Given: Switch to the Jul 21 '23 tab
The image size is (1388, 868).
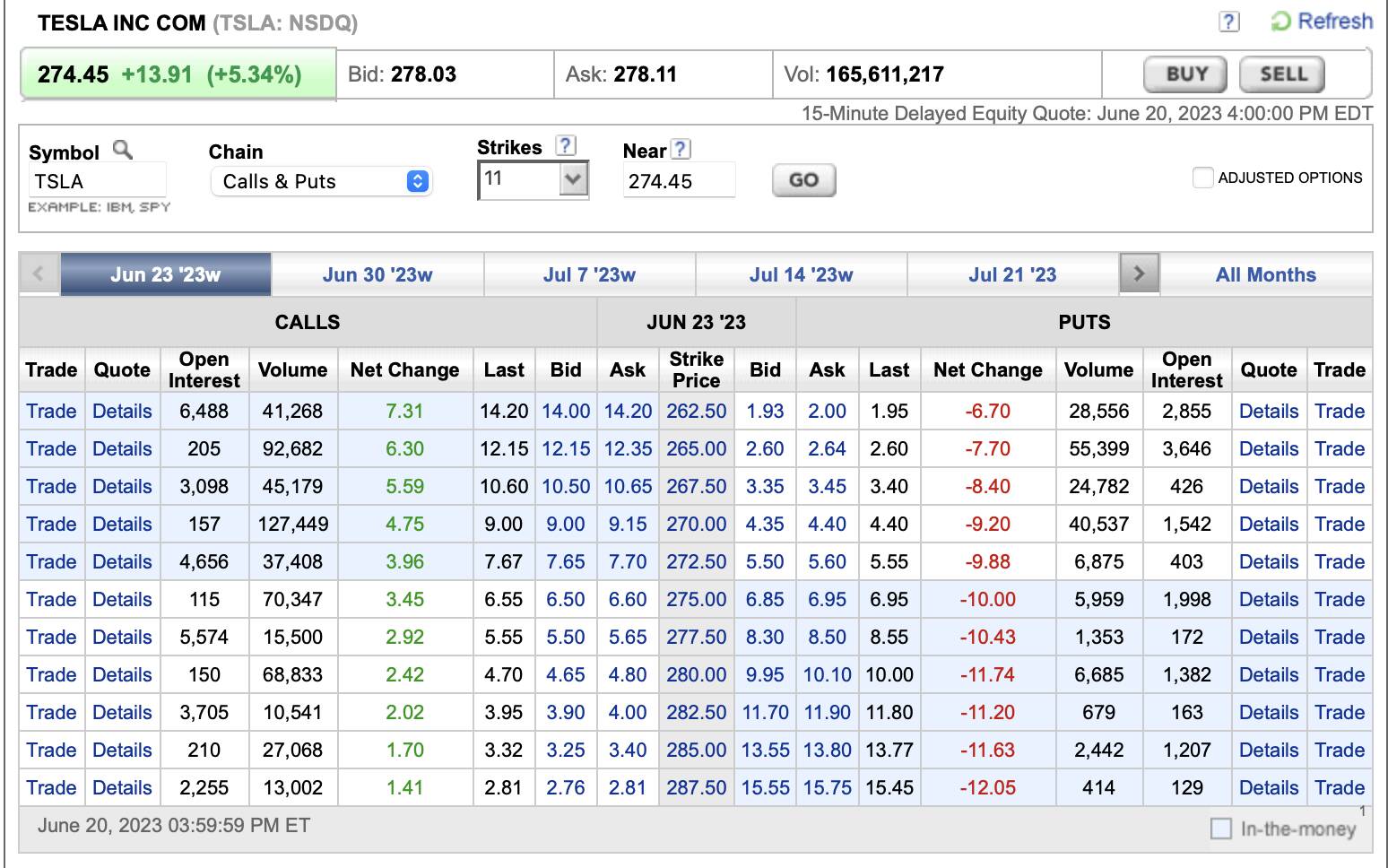Looking at the screenshot, I should pyautogui.click(x=1012, y=274).
